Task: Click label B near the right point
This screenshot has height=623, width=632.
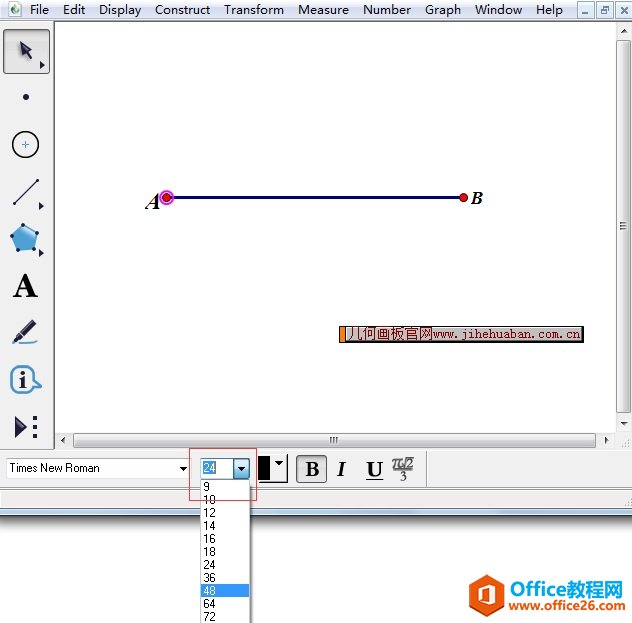Action: pyautogui.click(x=476, y=198)
